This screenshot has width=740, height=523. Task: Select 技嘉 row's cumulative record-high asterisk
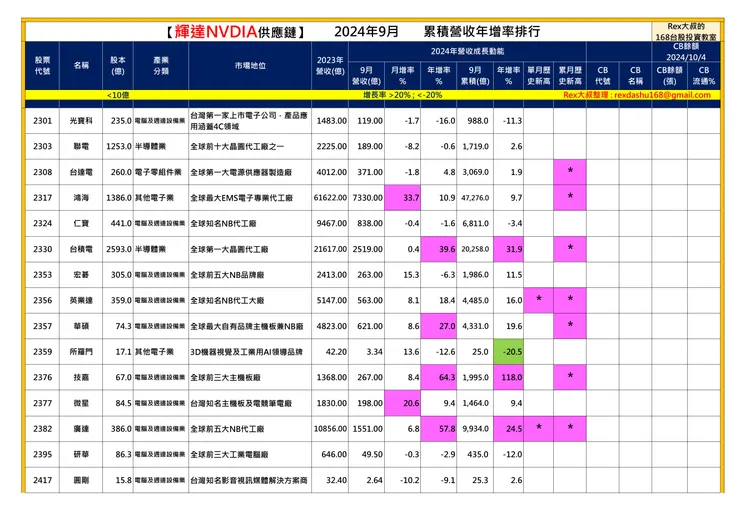tap(570, 376)
